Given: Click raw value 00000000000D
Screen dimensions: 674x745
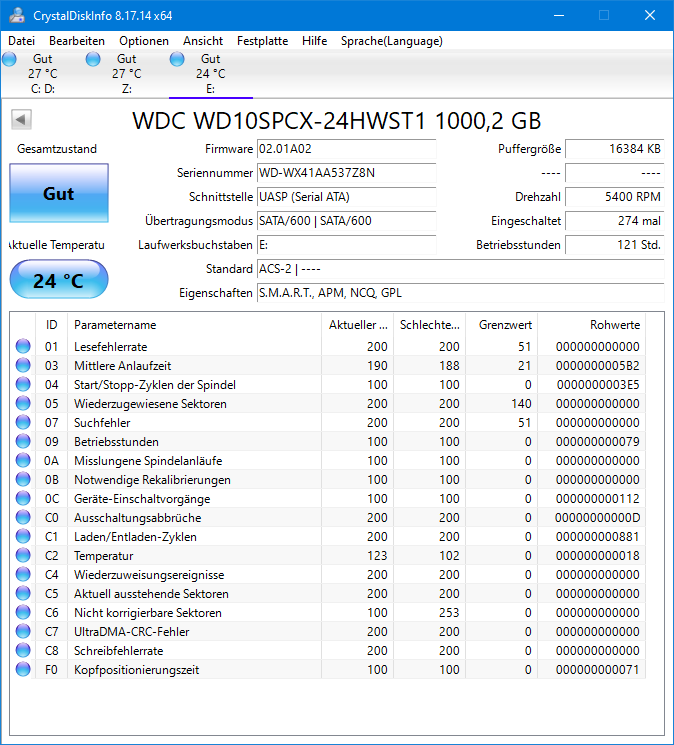Looking at the screenshot, I should pos(598,517).
